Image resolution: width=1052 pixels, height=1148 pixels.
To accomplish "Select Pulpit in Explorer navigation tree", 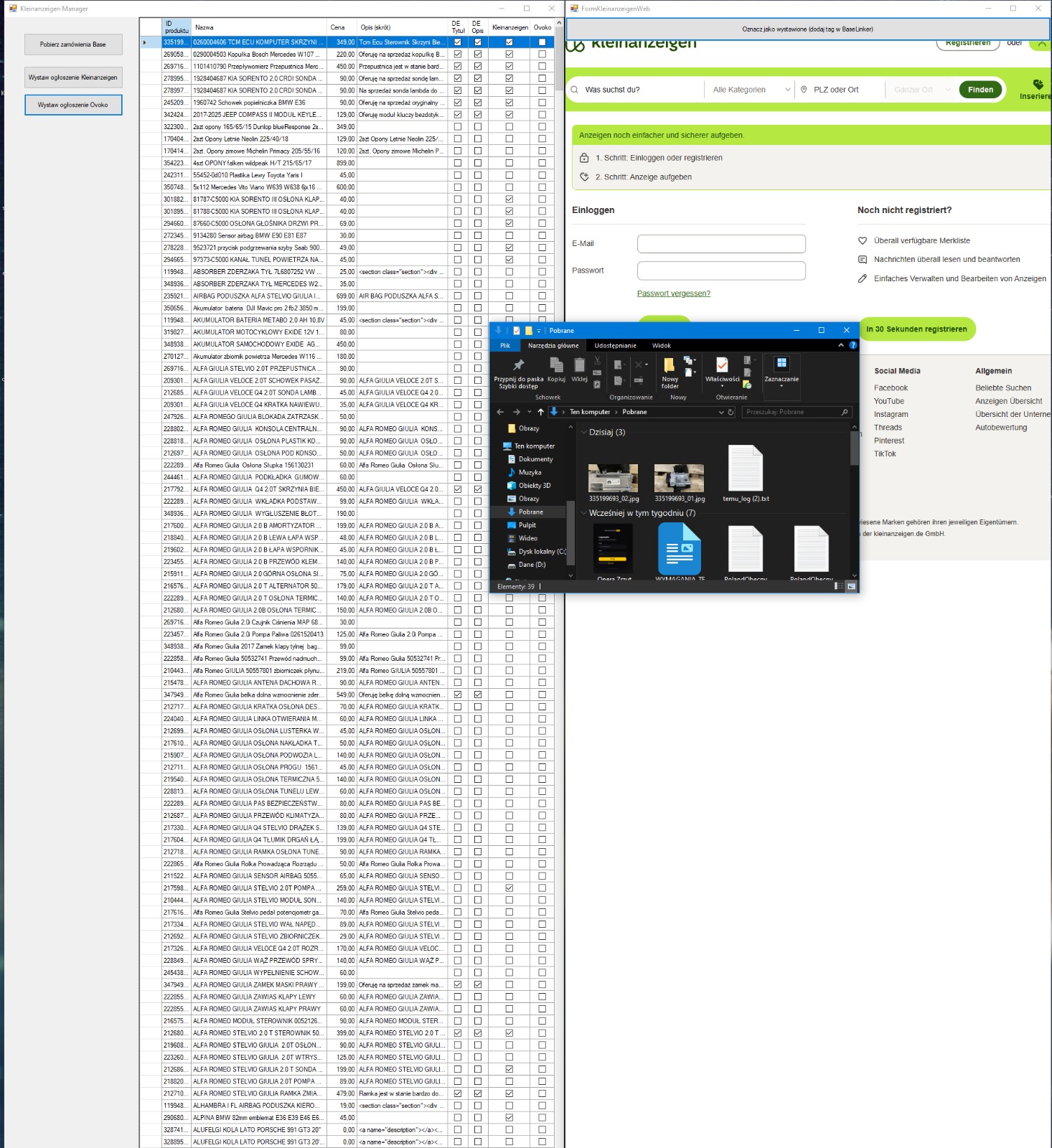I will (x=527, y=525).
